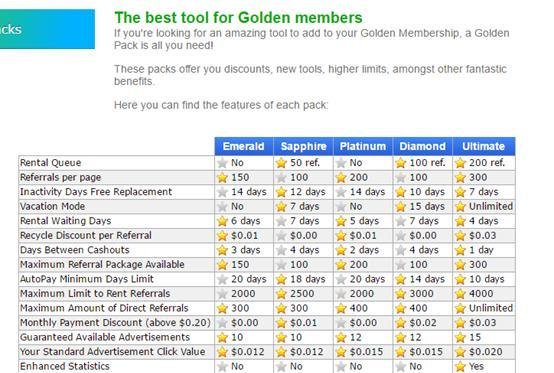Click the Diamond 15 days vacation value
This screenshot has width=554, height=373.
click(x=427, y=206)
